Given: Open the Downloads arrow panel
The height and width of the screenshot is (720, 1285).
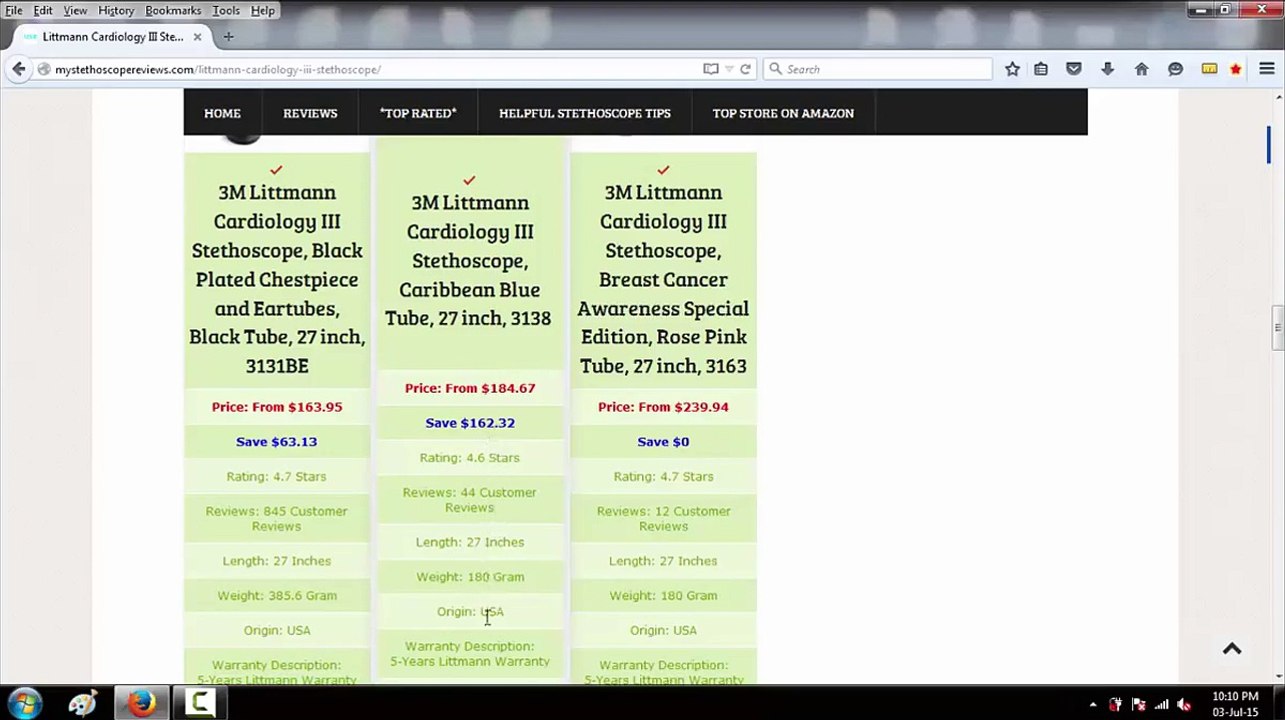Looking at the screenshot, I should (1107, 69).
